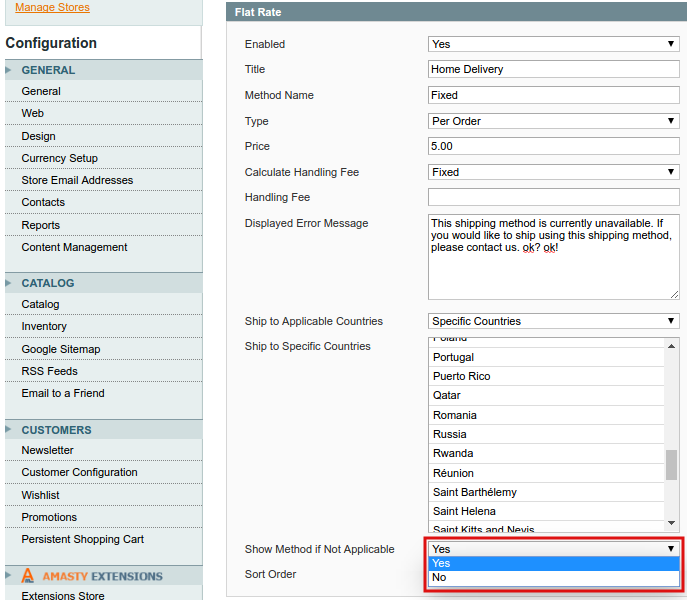The image size is (687, 600).
Task: Collapse the GENERAL section arrow
Action: 9,70
